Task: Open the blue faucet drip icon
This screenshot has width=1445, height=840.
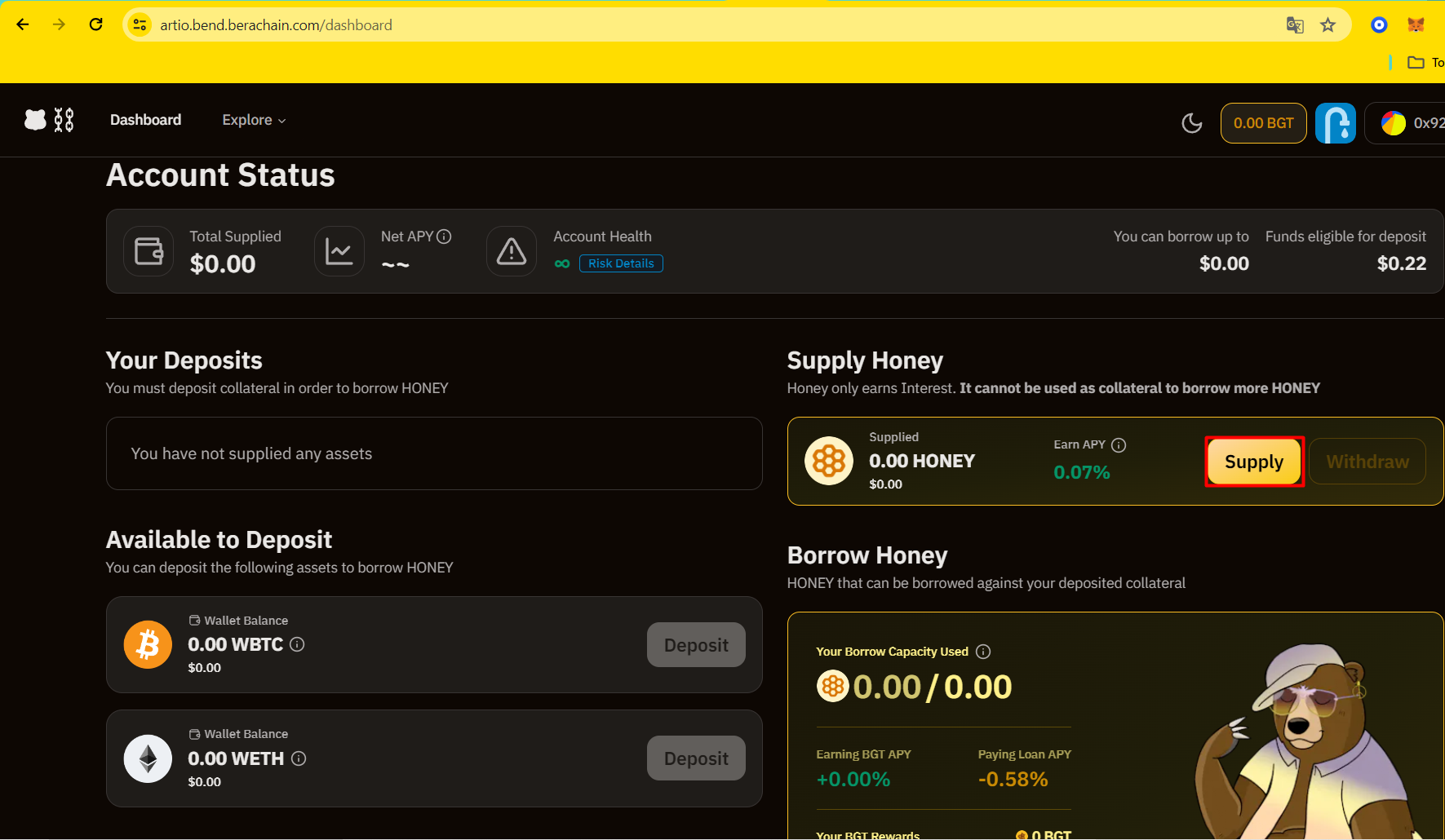Action: tap(1336, 123)
